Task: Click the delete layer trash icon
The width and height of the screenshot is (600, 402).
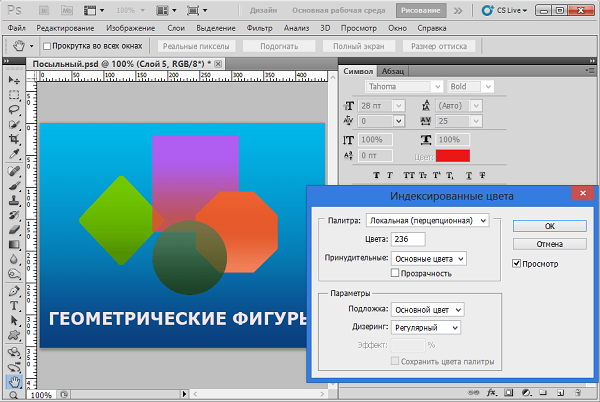Action: [578, 393]
